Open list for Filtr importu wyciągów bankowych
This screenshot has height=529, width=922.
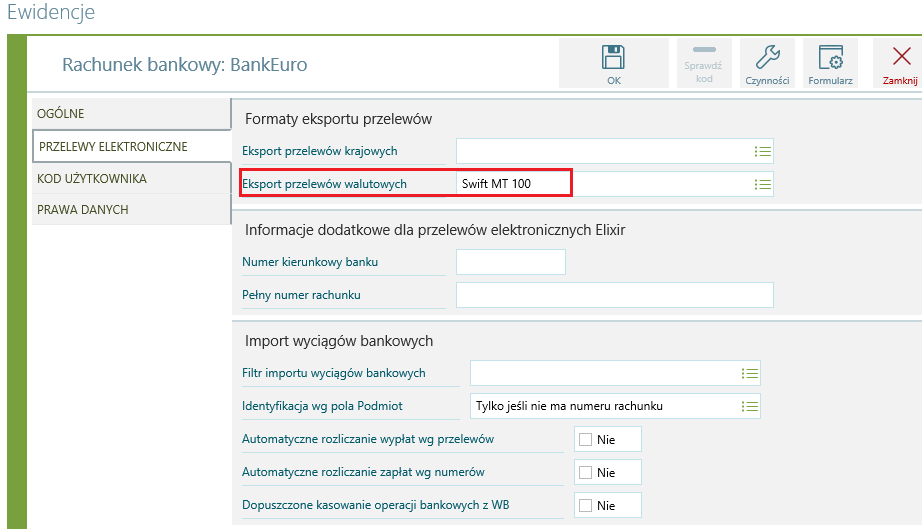point(750,374)
